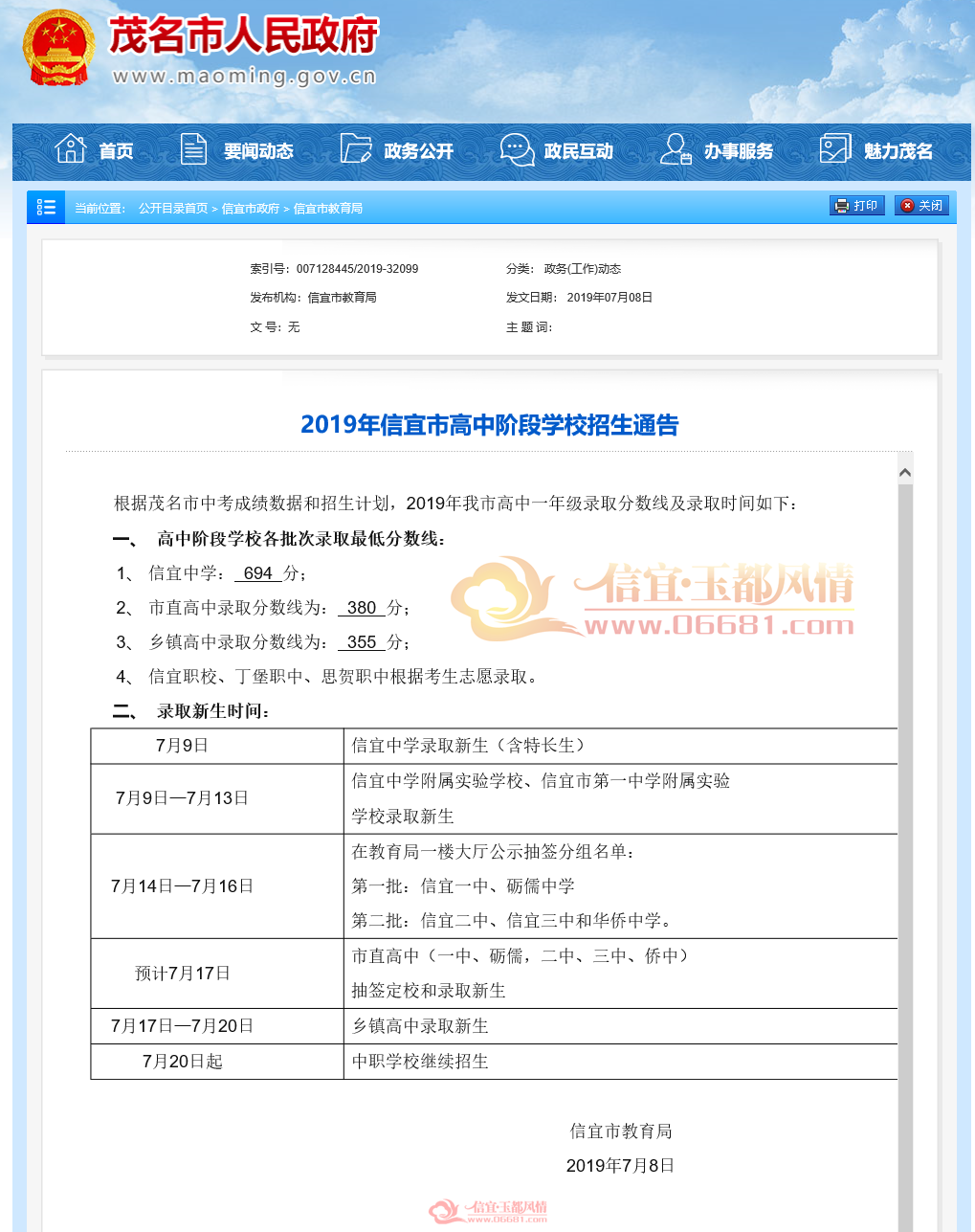Click the www.maoming.gov.cn address text
This screenshot has height=1232, width=975.
(243, 77)
